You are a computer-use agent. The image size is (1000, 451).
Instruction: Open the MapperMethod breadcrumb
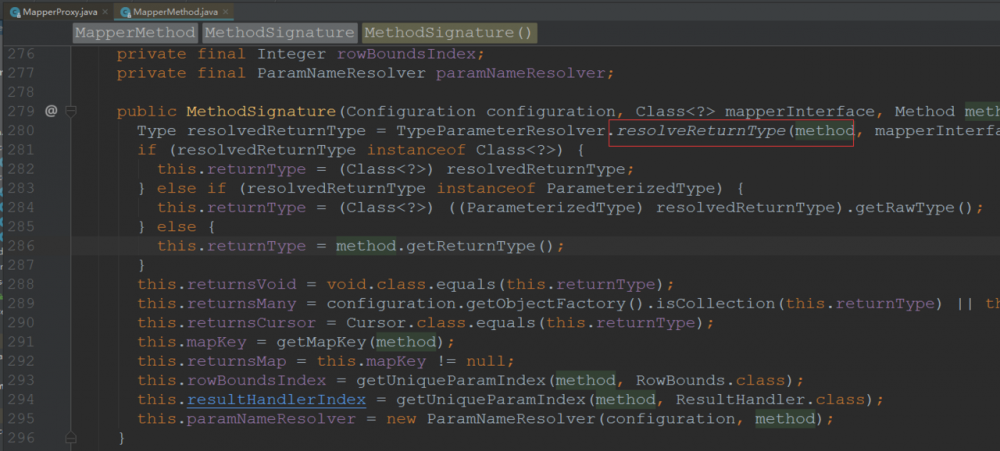[135, 33]
